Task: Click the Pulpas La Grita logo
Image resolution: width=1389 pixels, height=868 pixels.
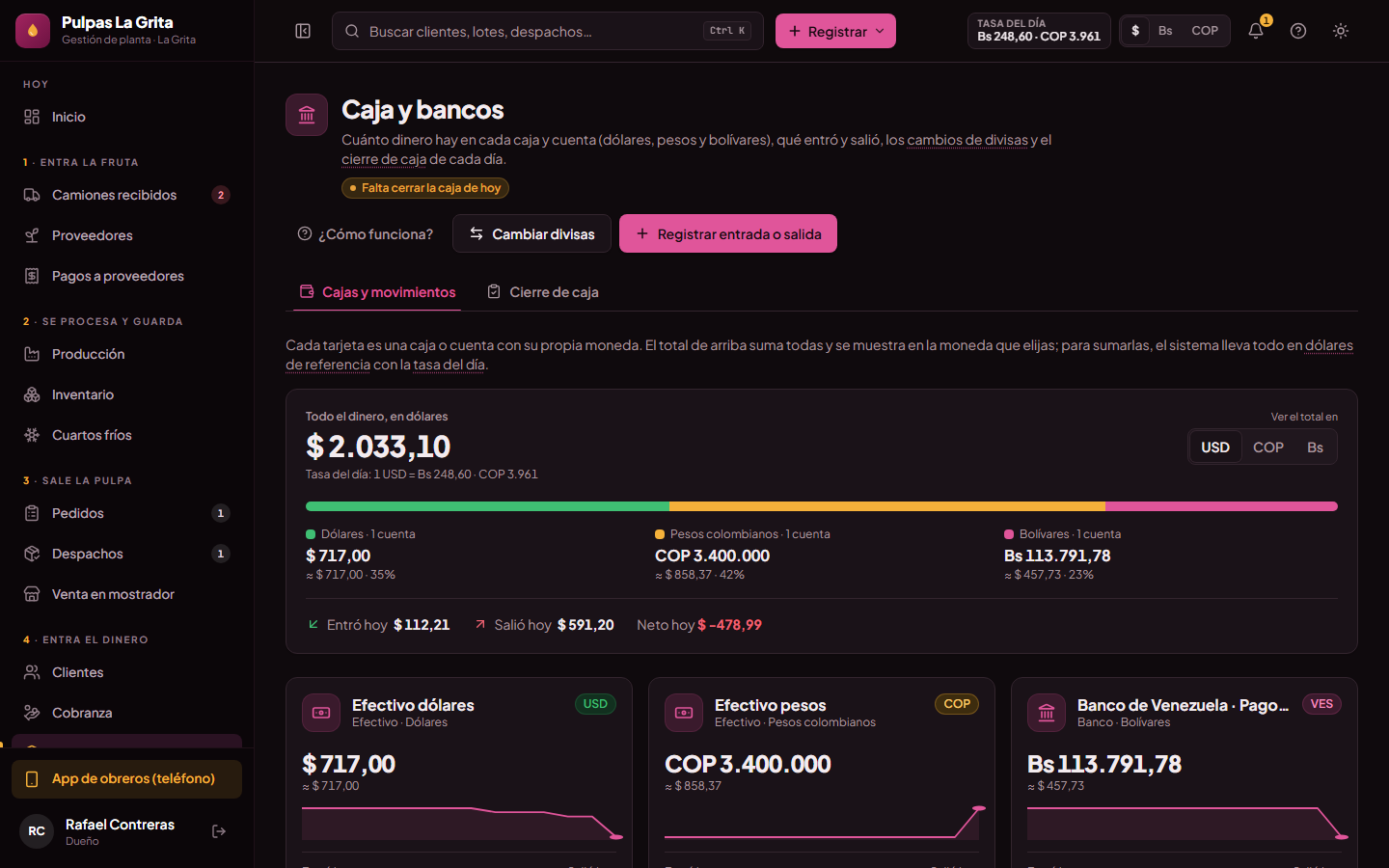Action: click(33, 31)
